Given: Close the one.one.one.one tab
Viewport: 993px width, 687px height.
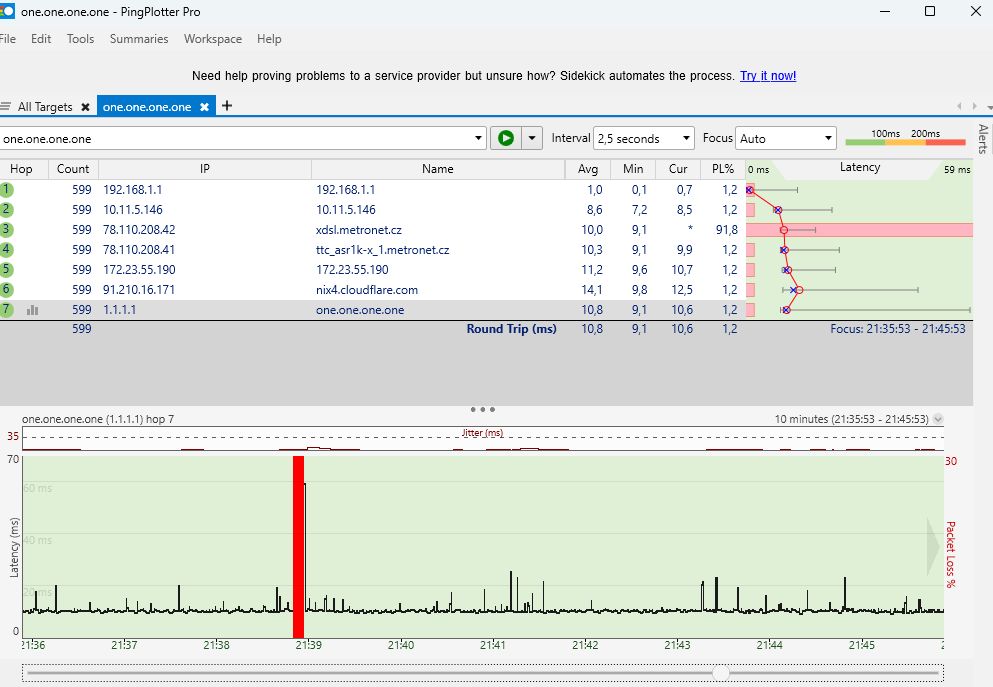Looking at the screenshot, I should click(x=204, y=107).
